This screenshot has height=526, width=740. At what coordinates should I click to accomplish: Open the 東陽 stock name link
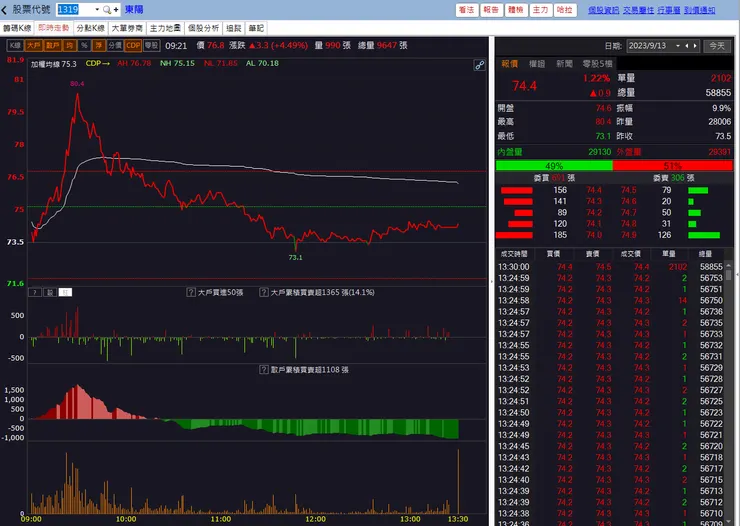134,9
